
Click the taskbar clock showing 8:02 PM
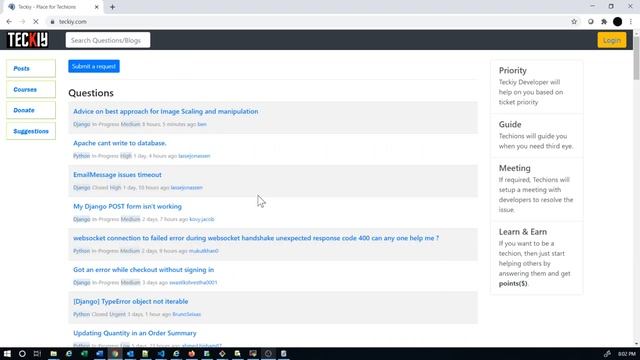pos(627,353)
